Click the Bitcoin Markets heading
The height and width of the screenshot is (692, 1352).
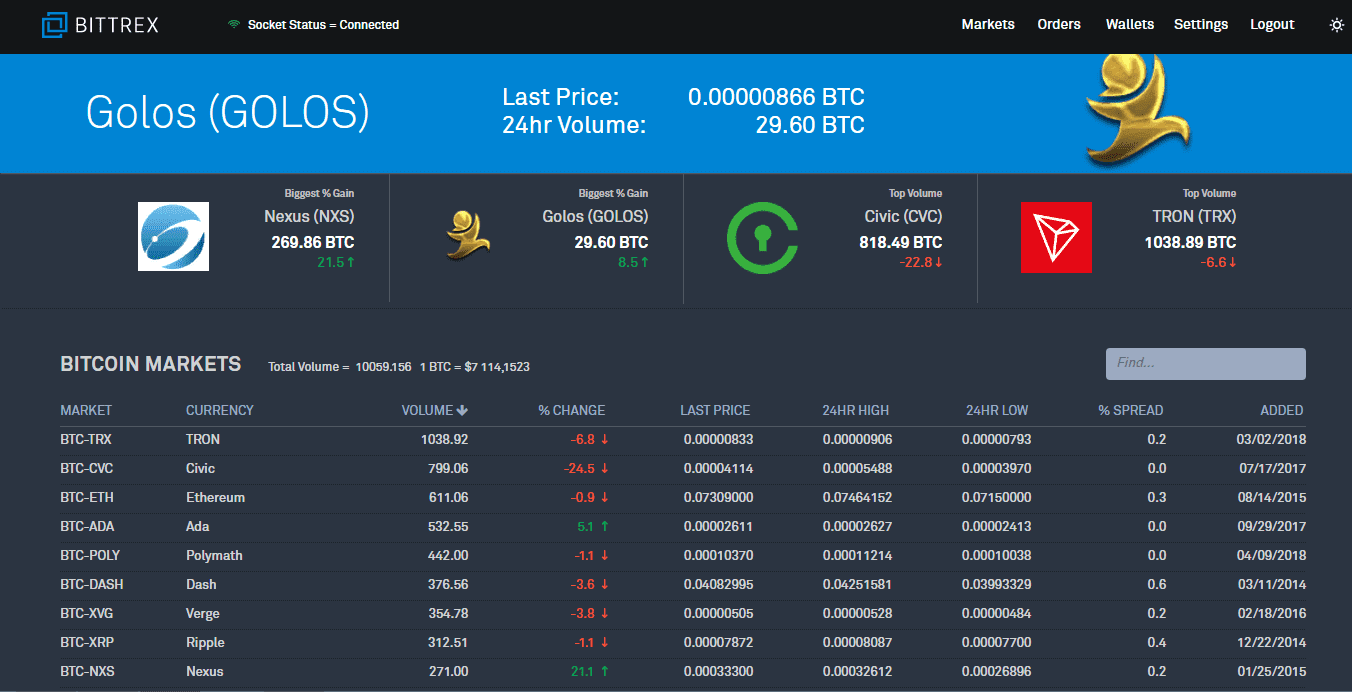pyautogui.click(x=151, y=364)
